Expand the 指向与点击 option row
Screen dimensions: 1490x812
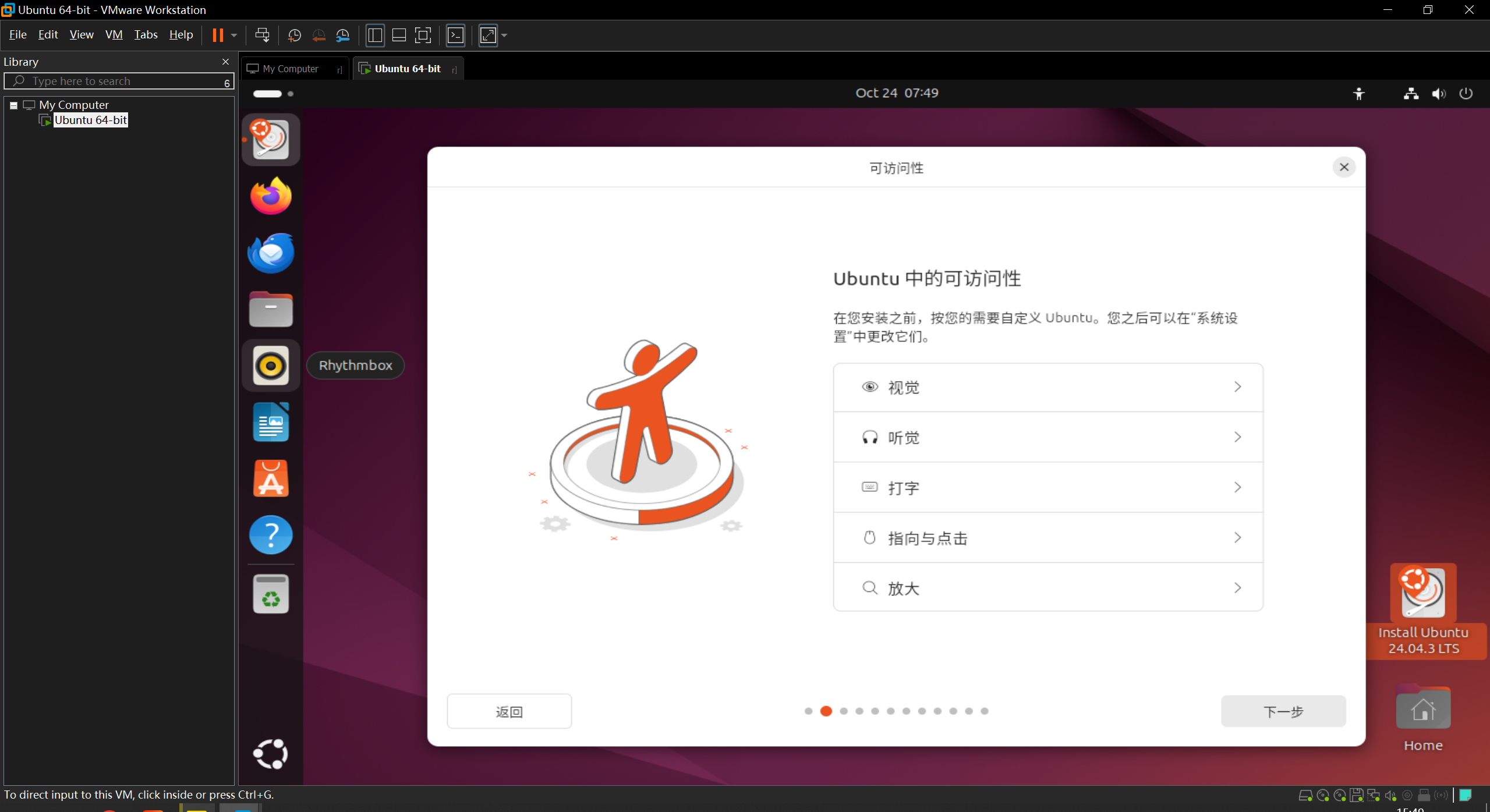[x=1047, y=538]
